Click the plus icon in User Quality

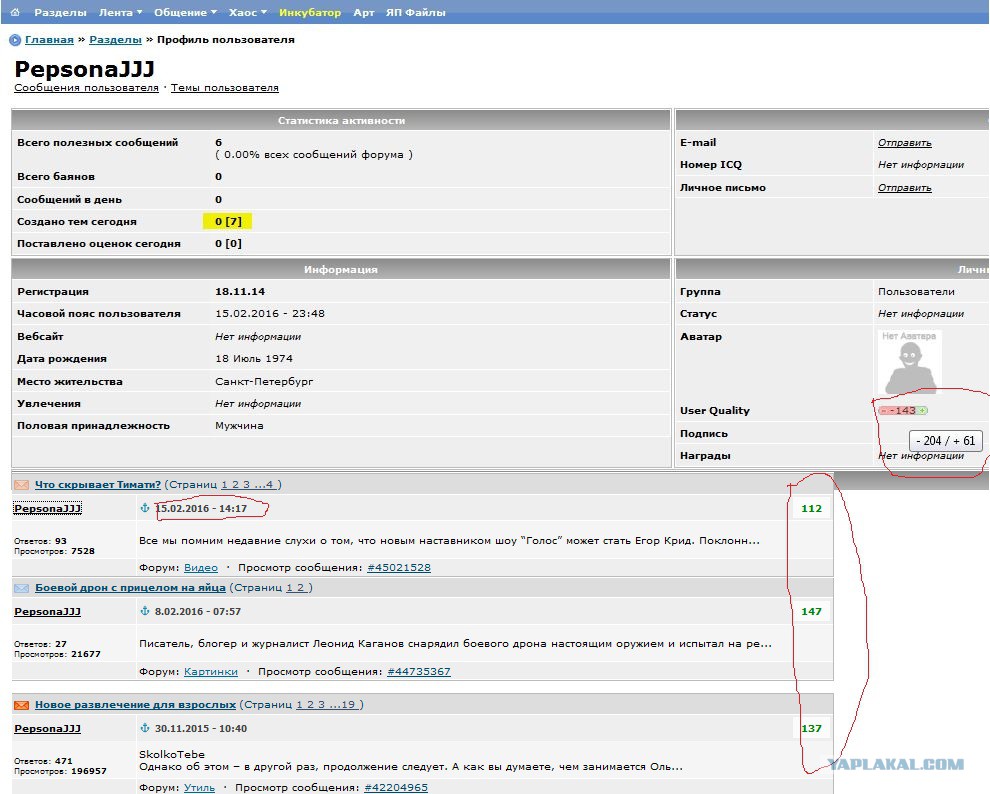coord(922,411)
